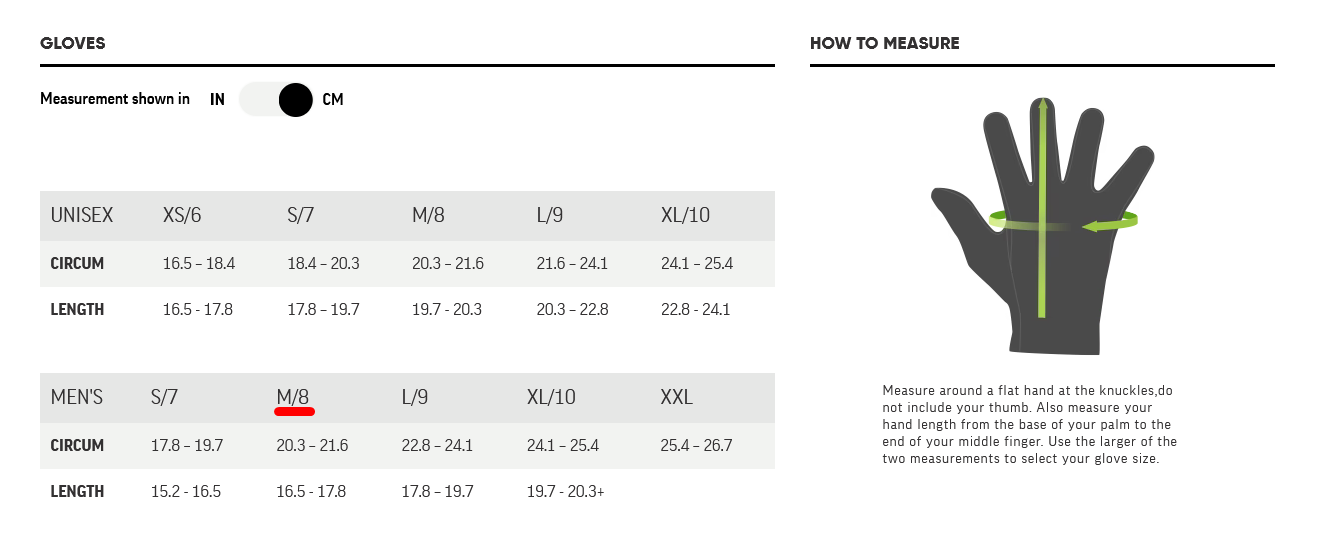The width and height of the screenshot is (1335, 536).
Task: Click the Unisex CIRCUM row label
Action: 77,264
